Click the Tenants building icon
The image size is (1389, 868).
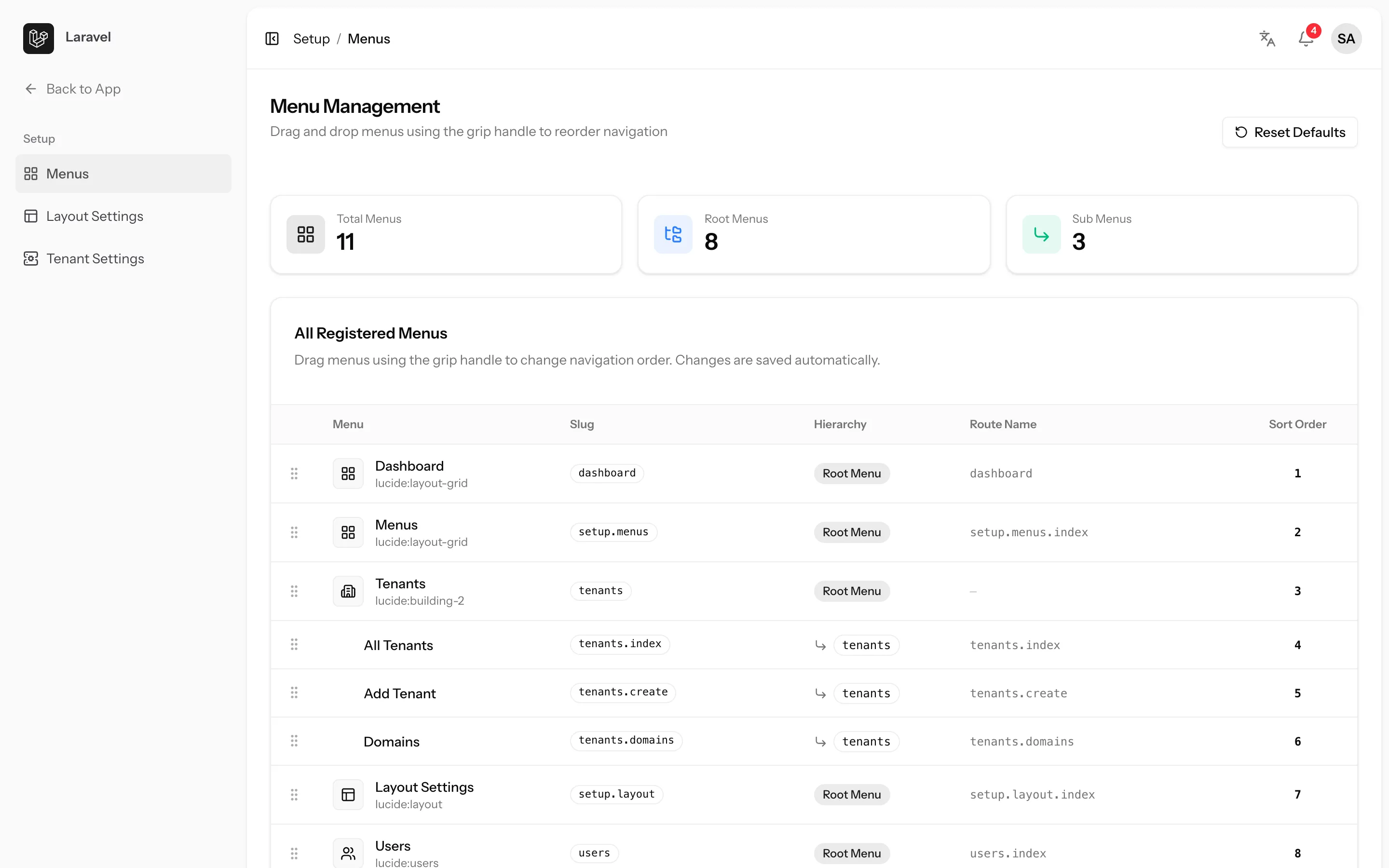348,591
